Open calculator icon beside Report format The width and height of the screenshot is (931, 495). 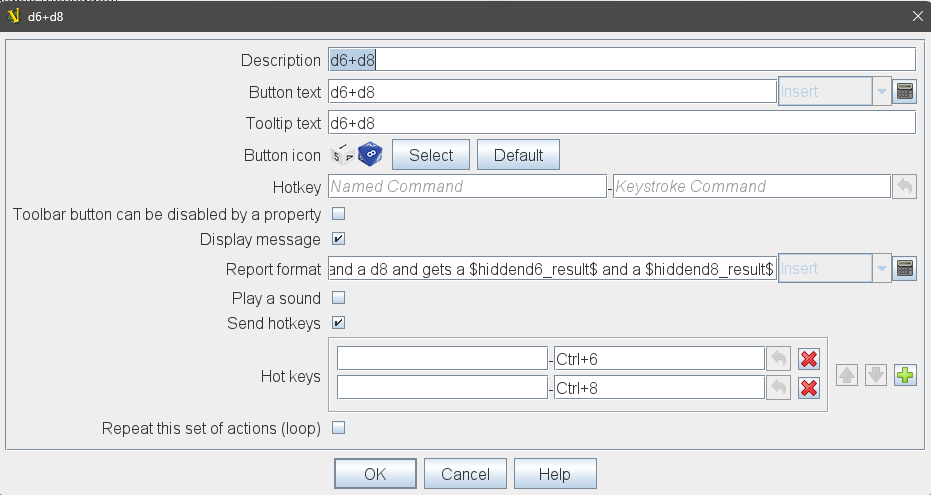(904, 268)
